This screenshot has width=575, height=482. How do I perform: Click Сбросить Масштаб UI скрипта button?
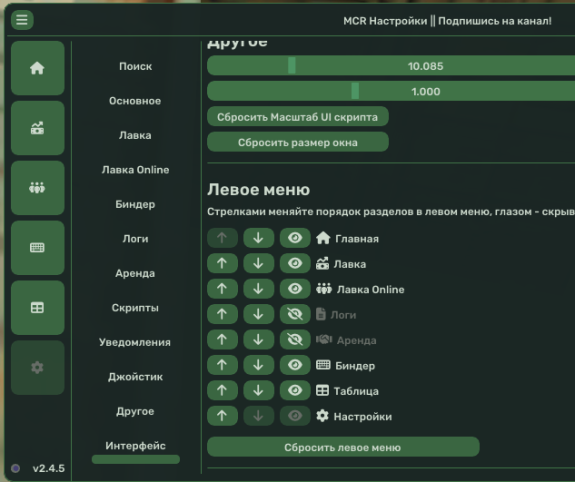coord(298,117)
